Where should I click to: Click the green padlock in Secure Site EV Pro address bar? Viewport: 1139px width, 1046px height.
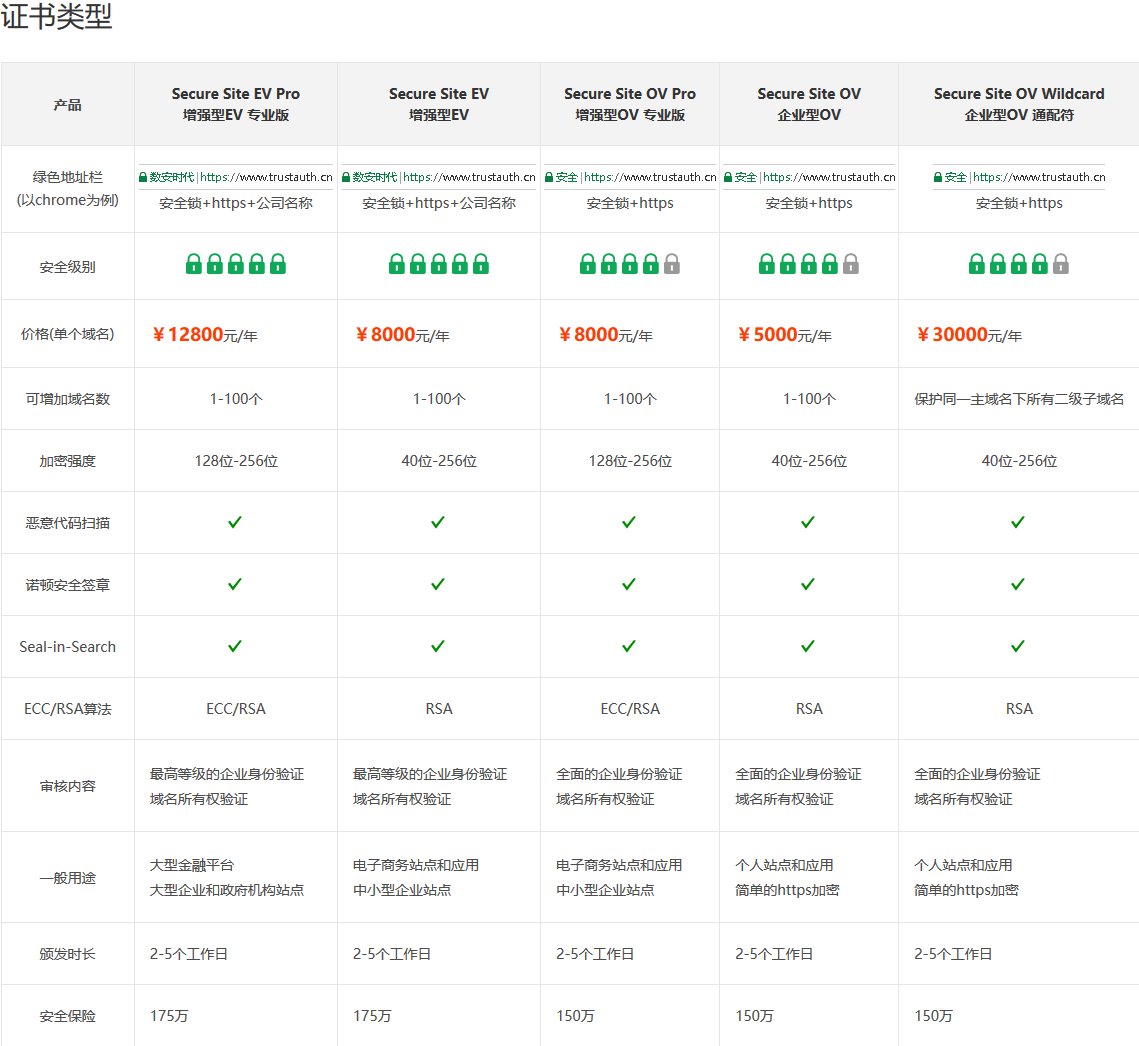(x=143, y=177)
